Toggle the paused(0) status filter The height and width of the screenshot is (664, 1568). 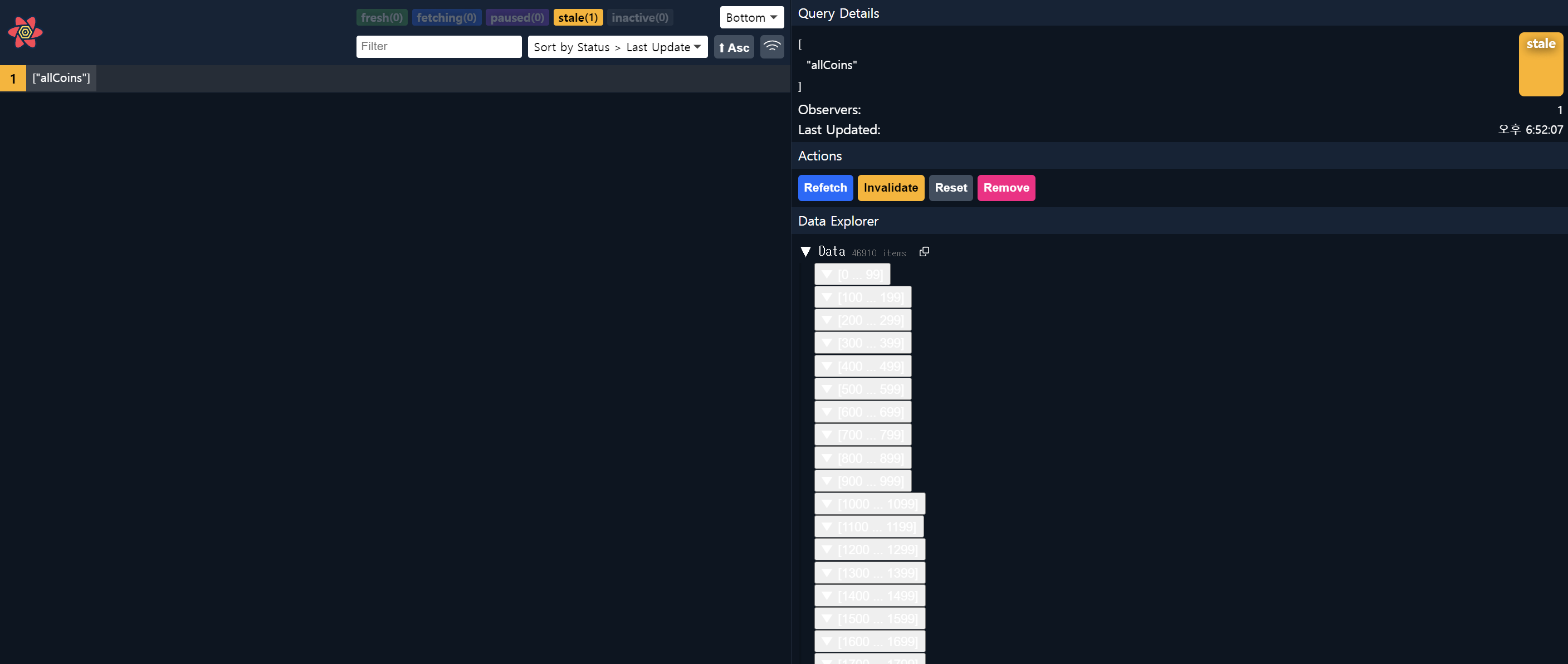point(517,18)
